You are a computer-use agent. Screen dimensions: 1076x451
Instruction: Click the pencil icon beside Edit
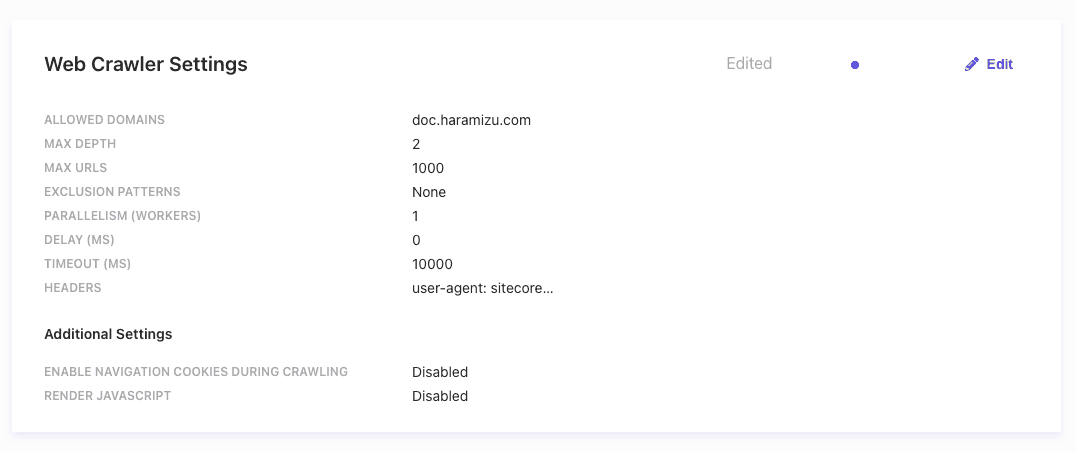pyautogui.click(x=972, y=64)
